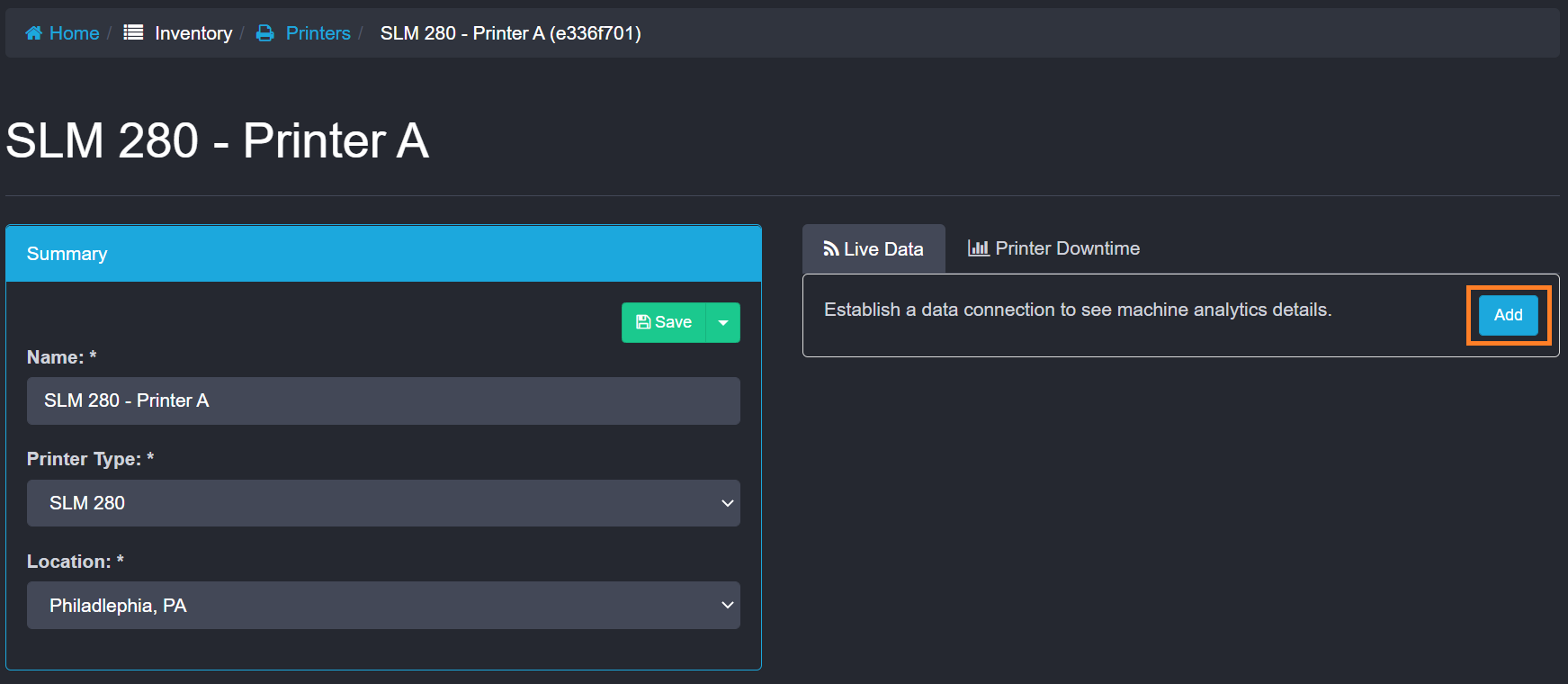This screenshot has width=1568, height=684.
Task: Open the Location dropdown showing Philadelphia, PA
Action: 383,606
